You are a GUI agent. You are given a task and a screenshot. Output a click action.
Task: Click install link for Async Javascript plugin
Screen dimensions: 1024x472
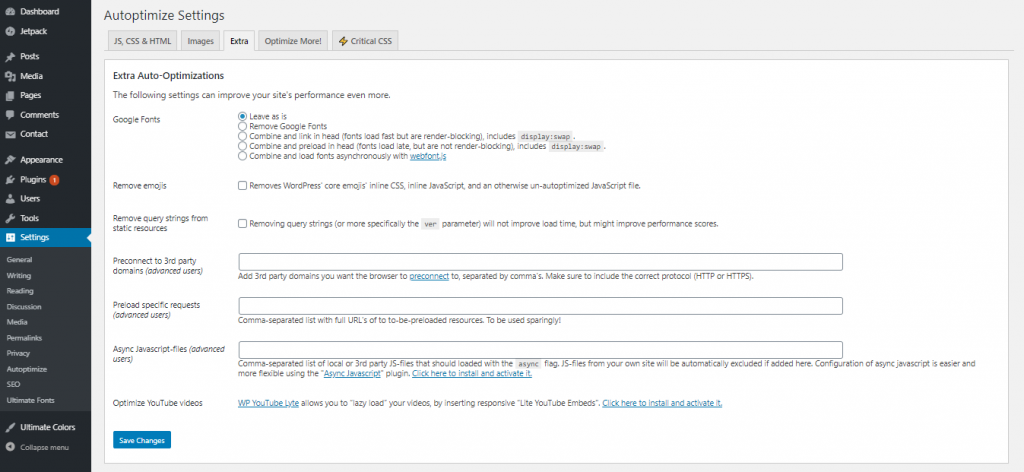point(472,374)
